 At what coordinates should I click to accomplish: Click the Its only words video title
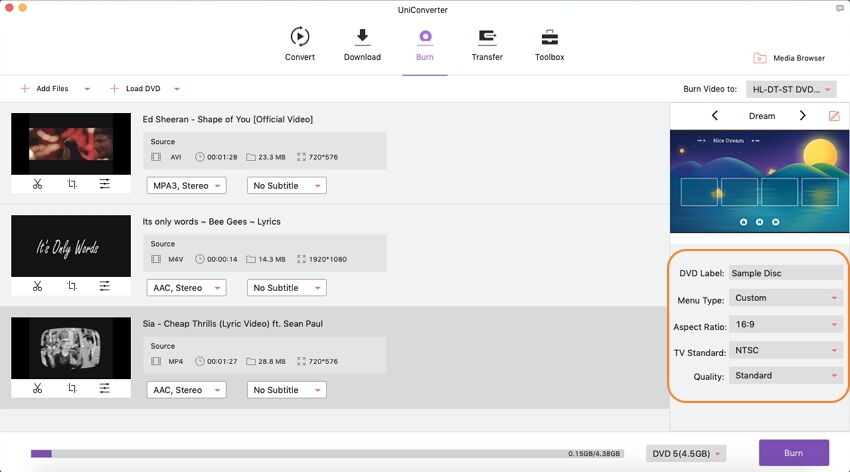211,222
